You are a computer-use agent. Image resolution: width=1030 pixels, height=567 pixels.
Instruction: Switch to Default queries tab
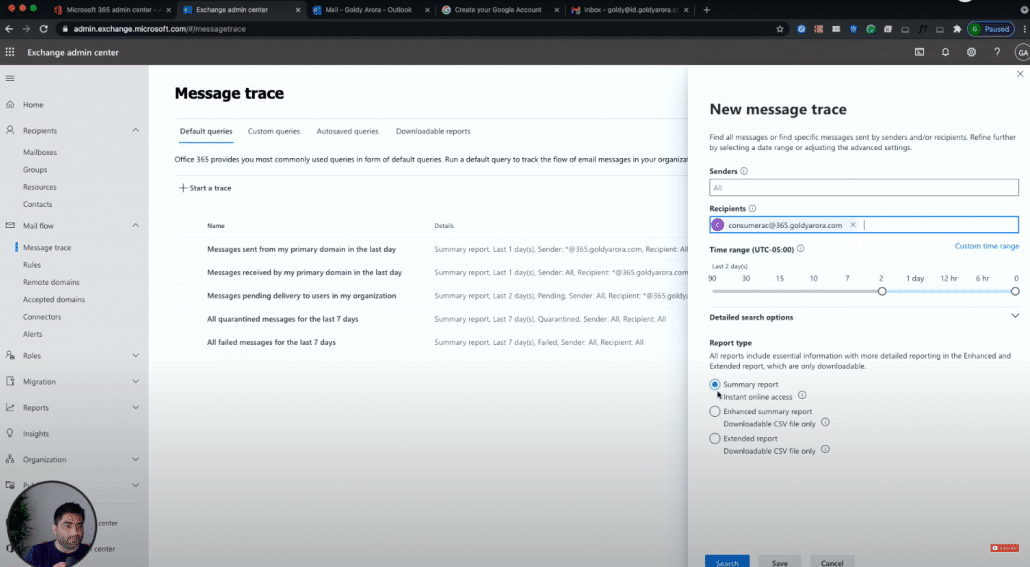[x=206, y=131]
